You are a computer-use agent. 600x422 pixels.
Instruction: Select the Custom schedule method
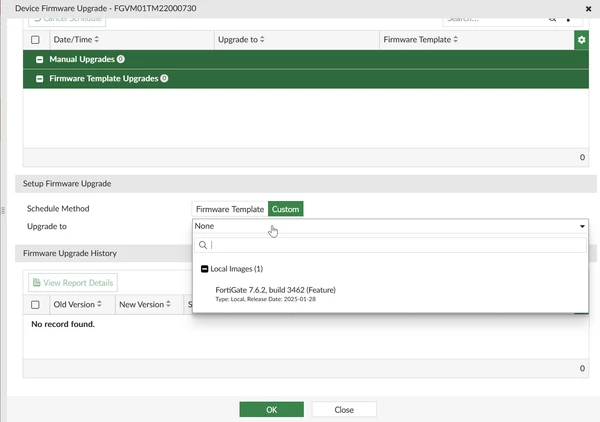pyautogui.click(x=286, y=209)
